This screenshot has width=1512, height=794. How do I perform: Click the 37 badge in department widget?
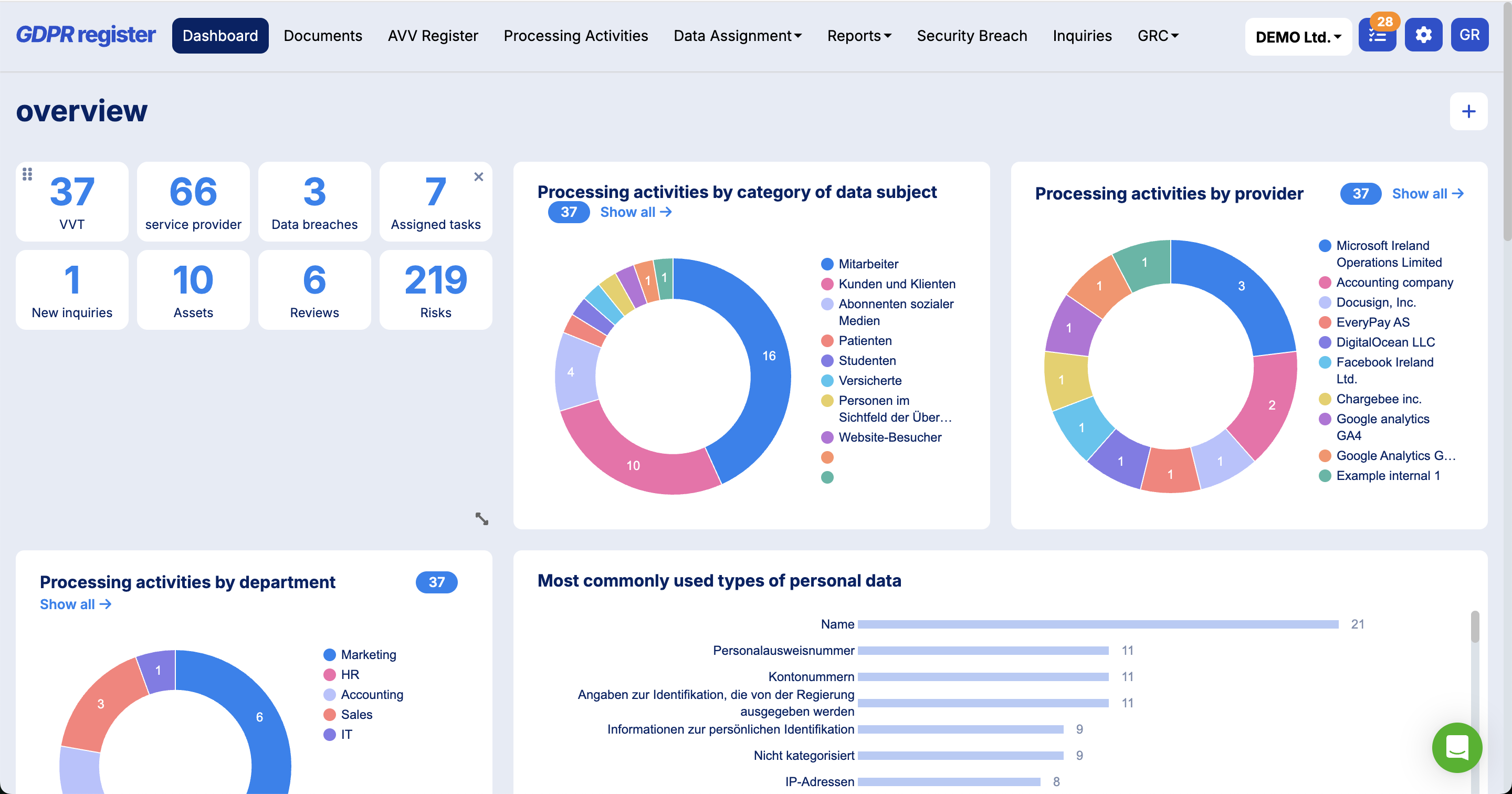pyautogui.click(x=436, y=582)
